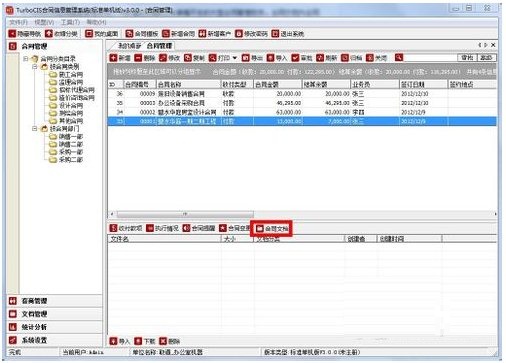Click 导入 in the contract list toolbar
Screen dimensions: 506x363
[x=277, y=58]
